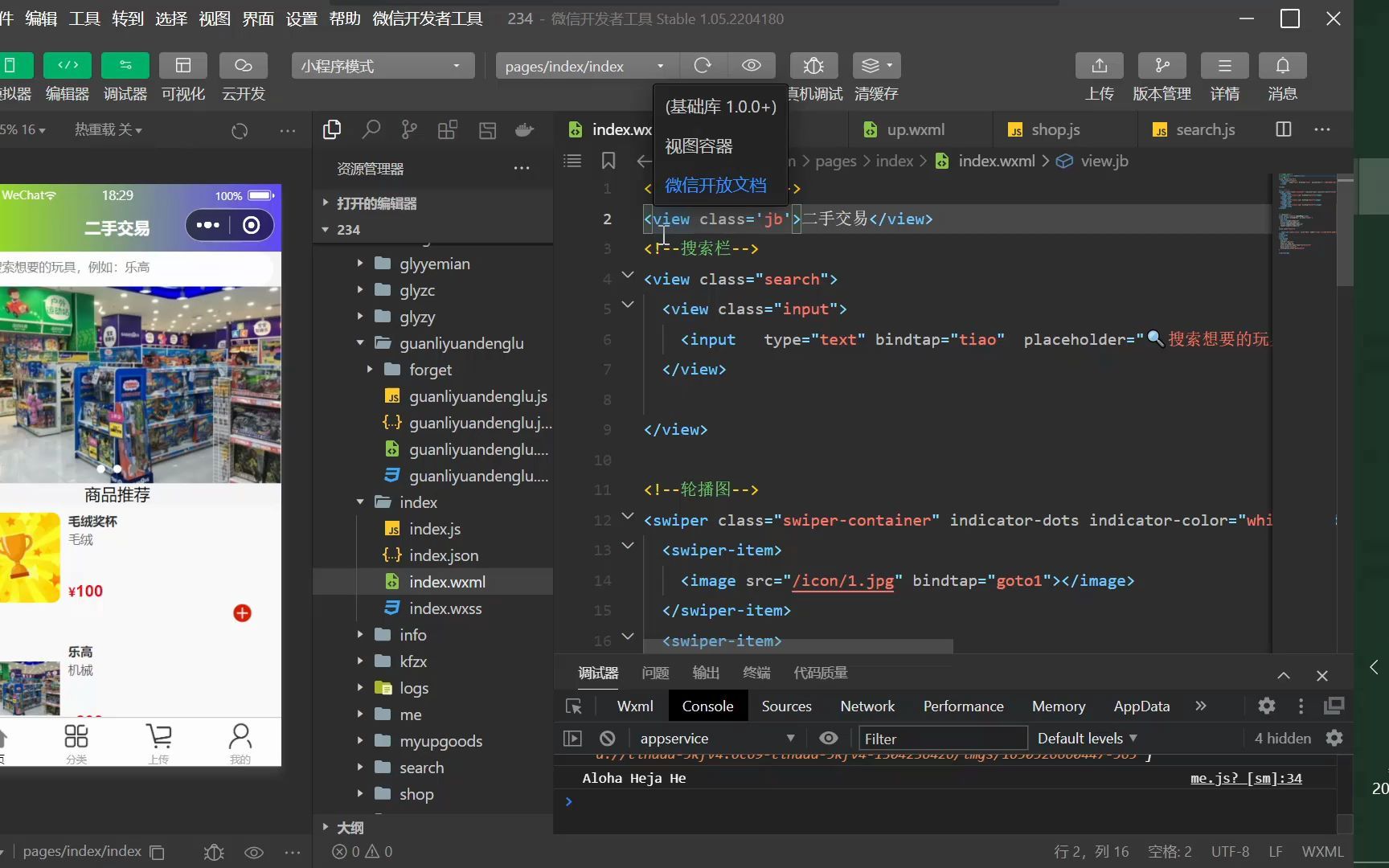Show more devtools tabs chevron
Image resolution: width=1389 pixels, height=868 pixels.
(x=1201, y=706)
